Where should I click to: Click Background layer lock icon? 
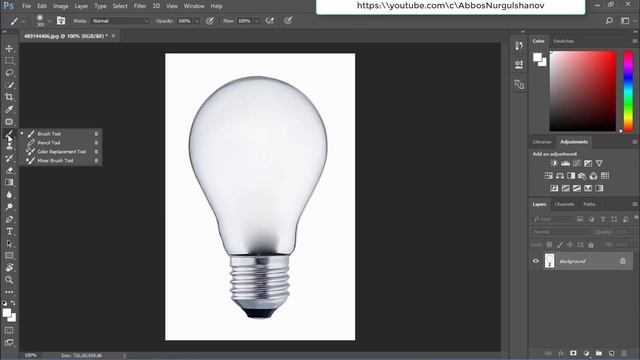622,261
